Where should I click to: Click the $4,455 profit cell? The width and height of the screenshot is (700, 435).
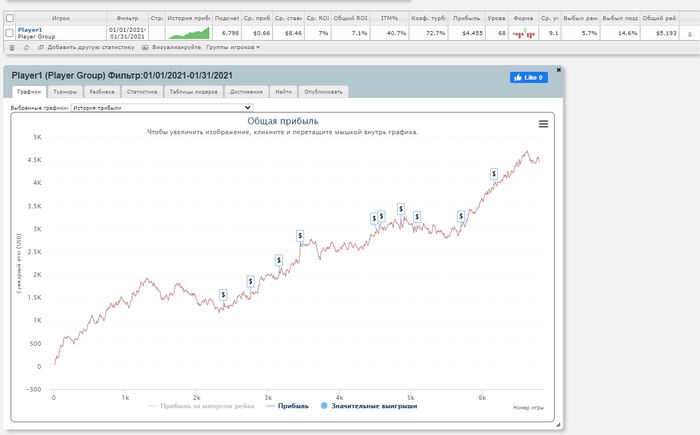click(467, 33)
